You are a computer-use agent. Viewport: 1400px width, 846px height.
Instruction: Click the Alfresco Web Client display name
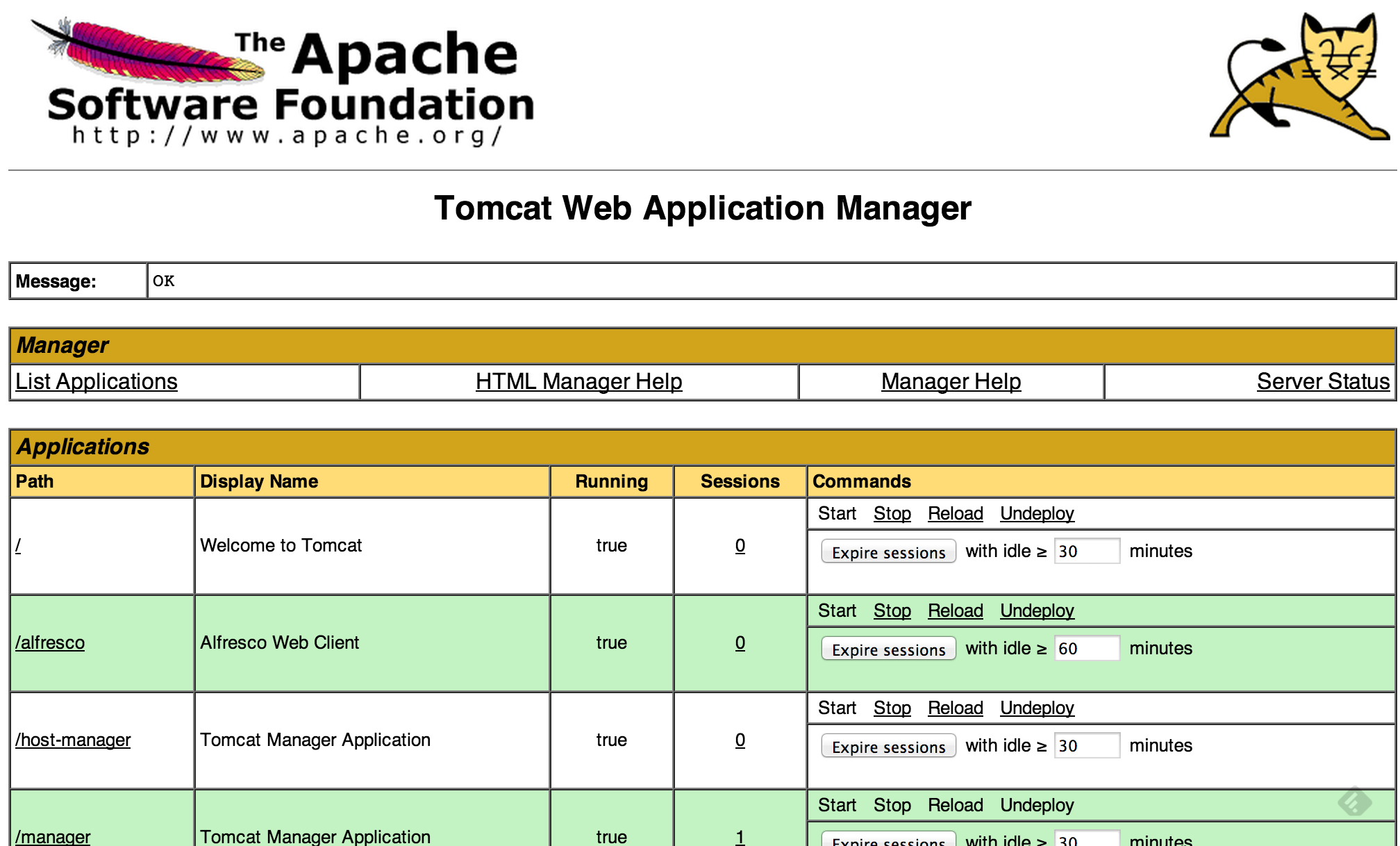click(280, 642)
